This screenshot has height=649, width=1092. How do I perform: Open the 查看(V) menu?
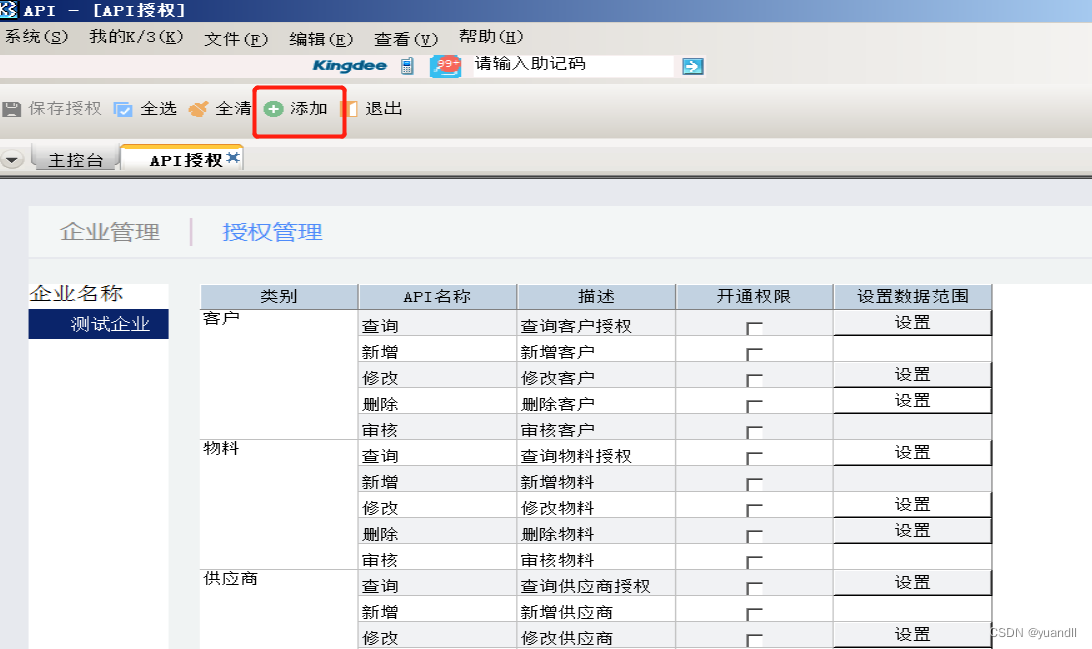[404, 36]
